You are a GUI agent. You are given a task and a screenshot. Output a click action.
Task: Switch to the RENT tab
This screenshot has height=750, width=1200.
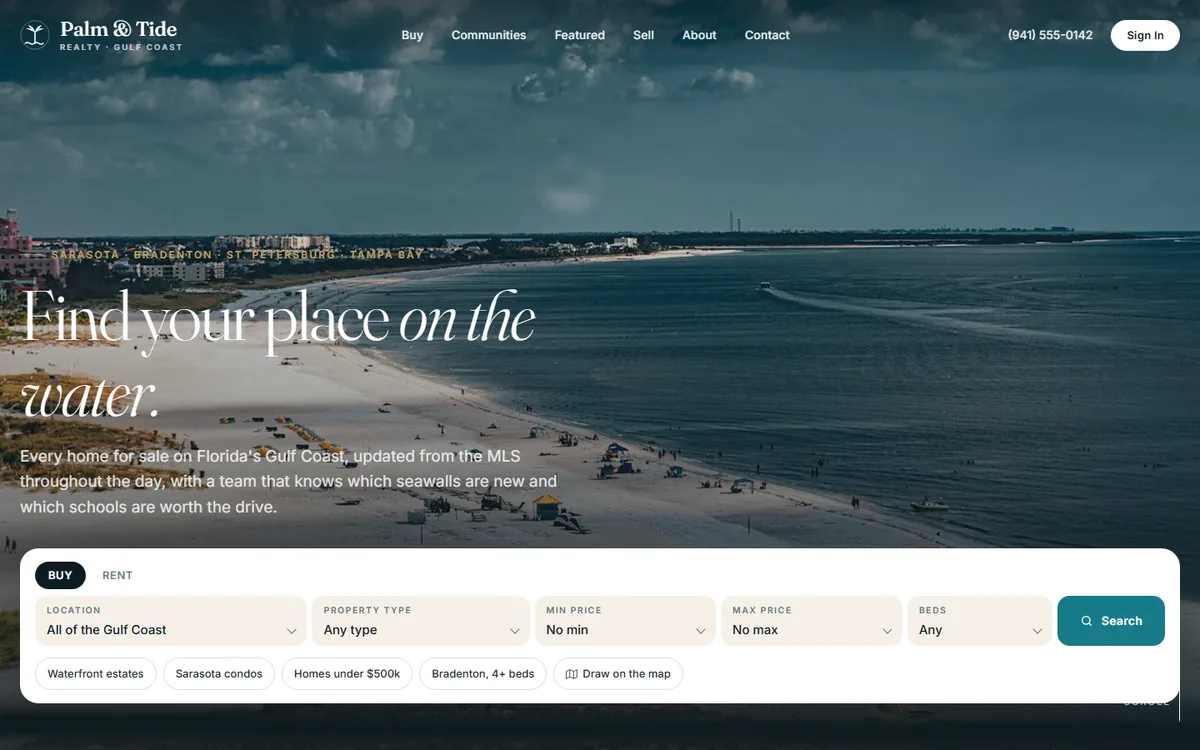click(x=118, y=575)
